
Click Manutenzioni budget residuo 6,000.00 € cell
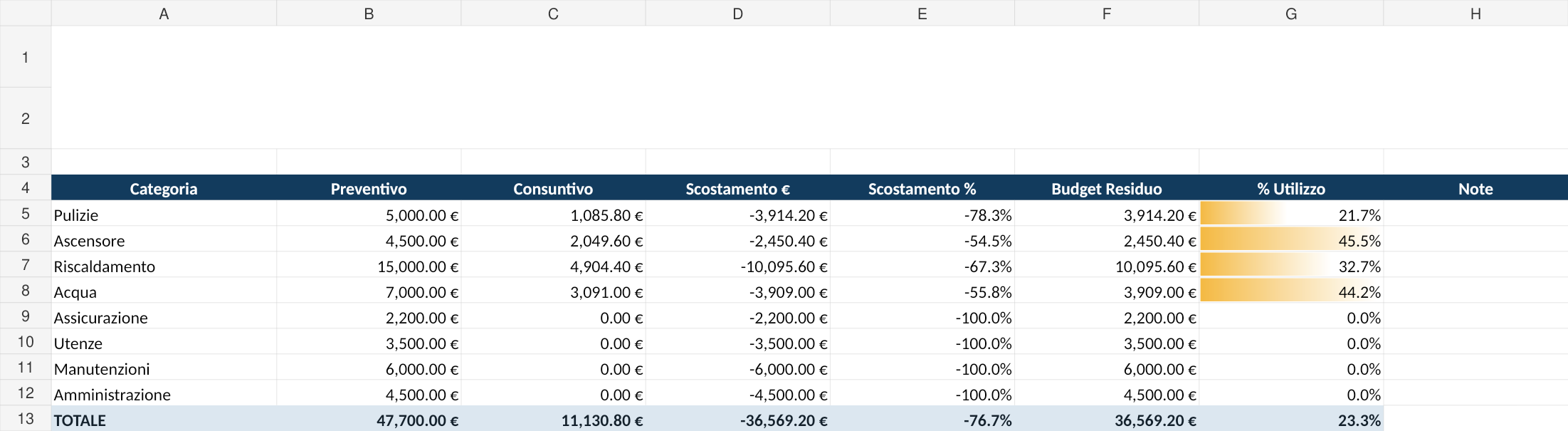click(1107, 368)
